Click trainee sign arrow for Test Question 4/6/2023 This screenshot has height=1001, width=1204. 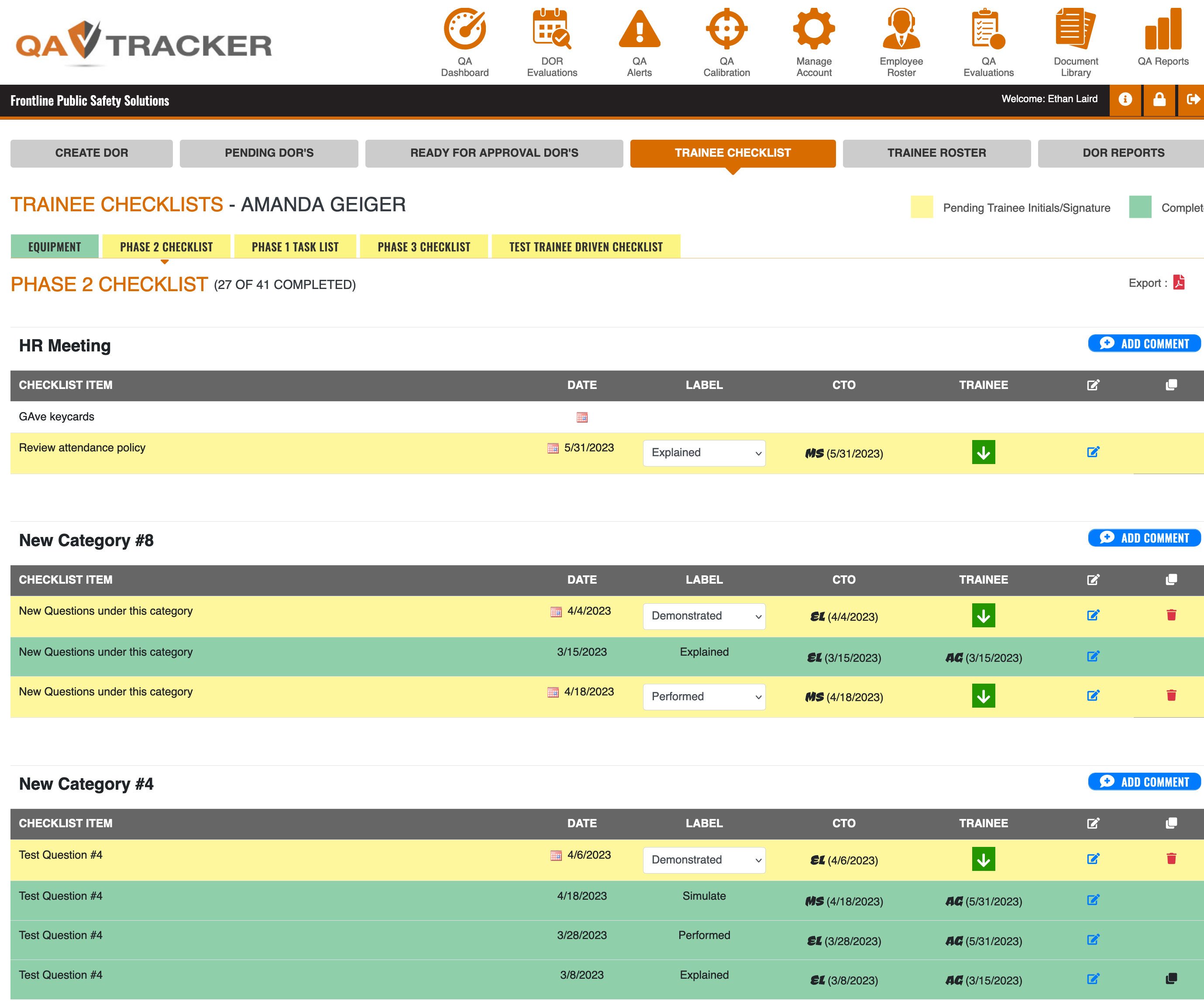983,860
